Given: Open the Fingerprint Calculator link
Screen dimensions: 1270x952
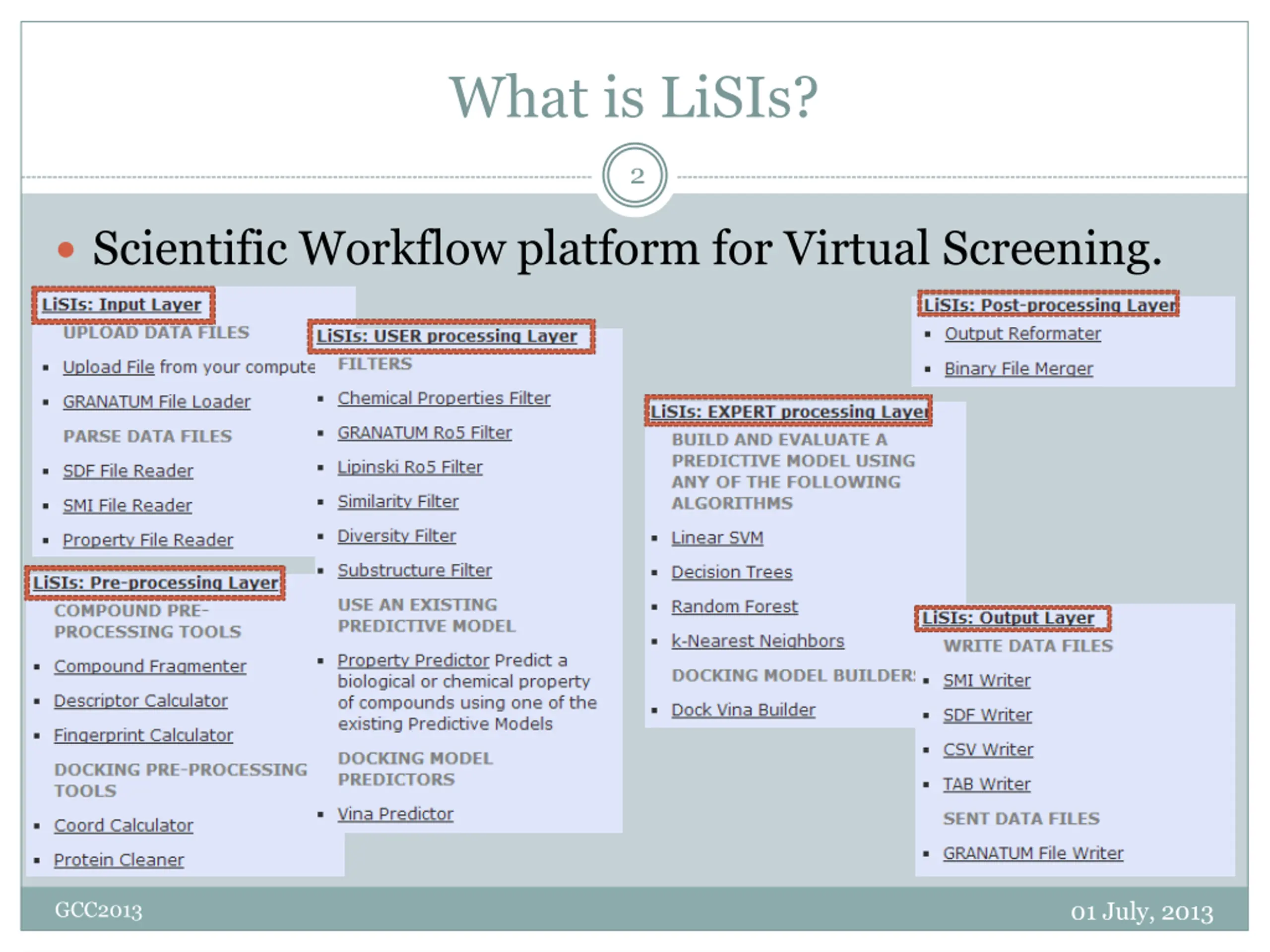Looking at the screenshot, I should [x=143, y=735].
